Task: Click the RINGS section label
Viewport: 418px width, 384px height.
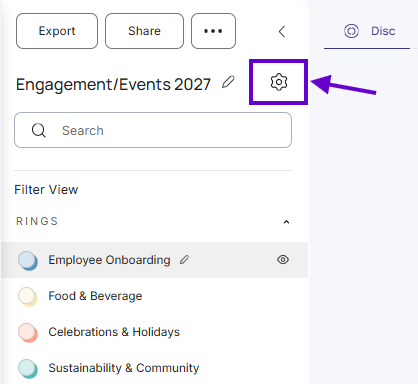Action: pyautogui.click(x=37, y=221)
